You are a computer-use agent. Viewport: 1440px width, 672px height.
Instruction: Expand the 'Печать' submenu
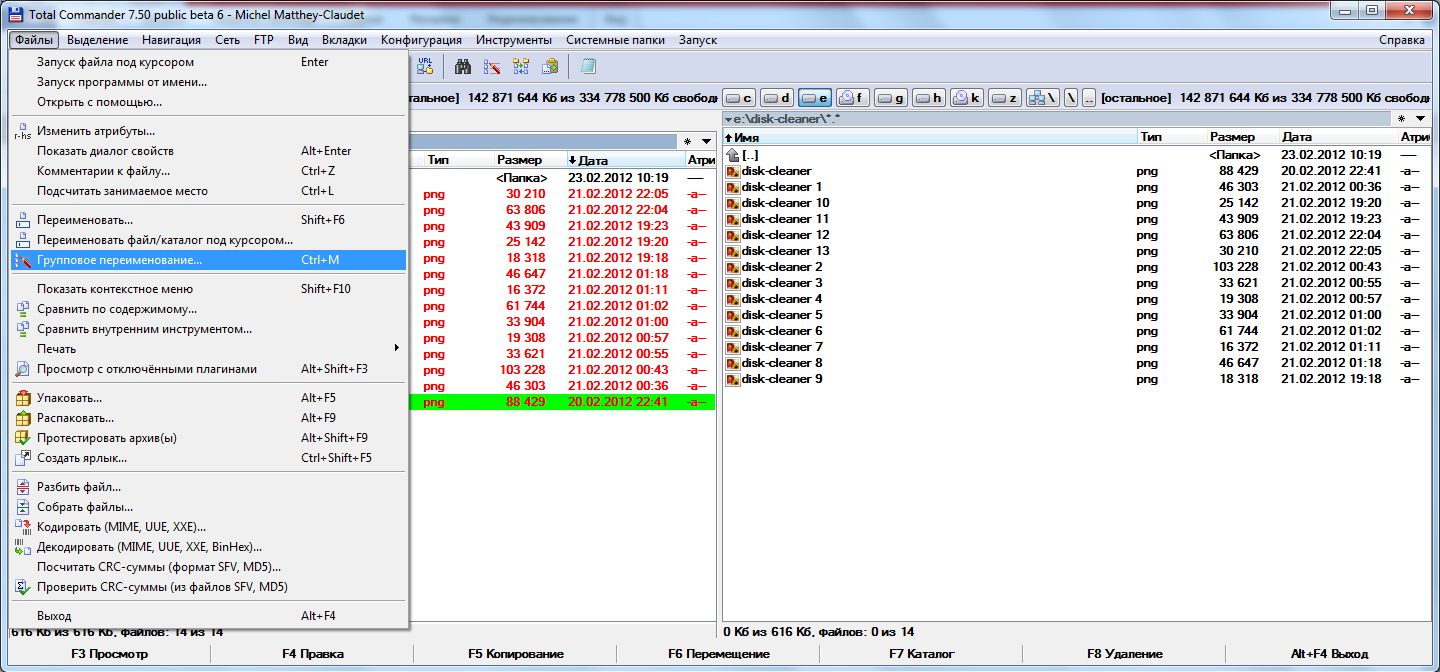pos(208,349)
